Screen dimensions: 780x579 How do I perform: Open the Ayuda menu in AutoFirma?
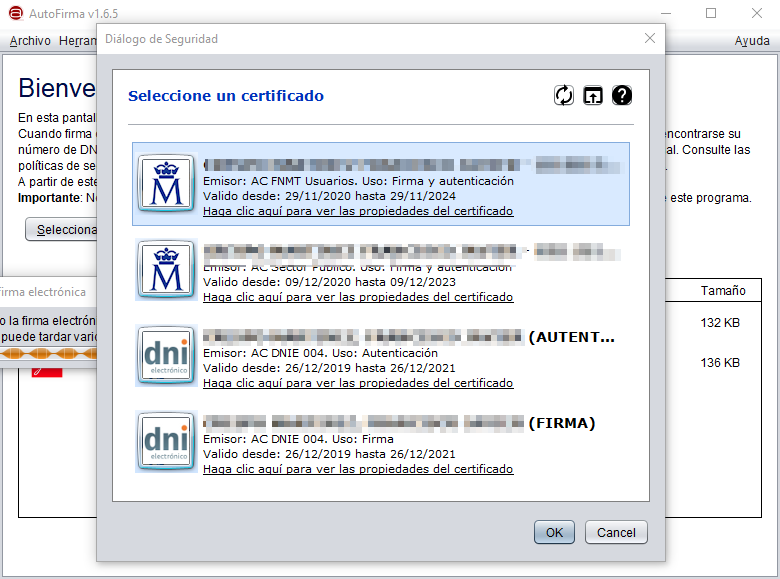coord(752,41)
